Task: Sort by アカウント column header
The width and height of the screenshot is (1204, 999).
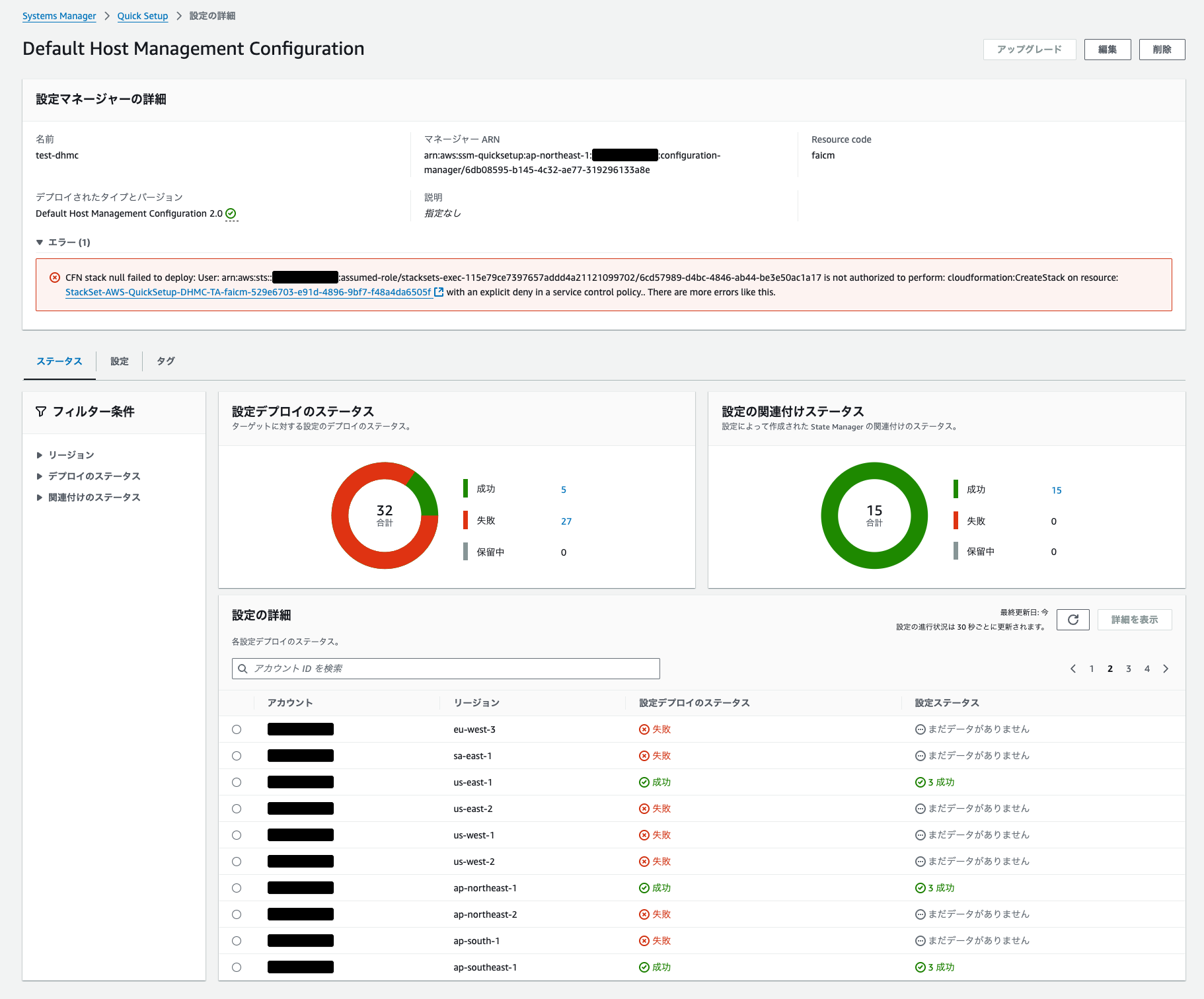Action: [x=290, y=703]
